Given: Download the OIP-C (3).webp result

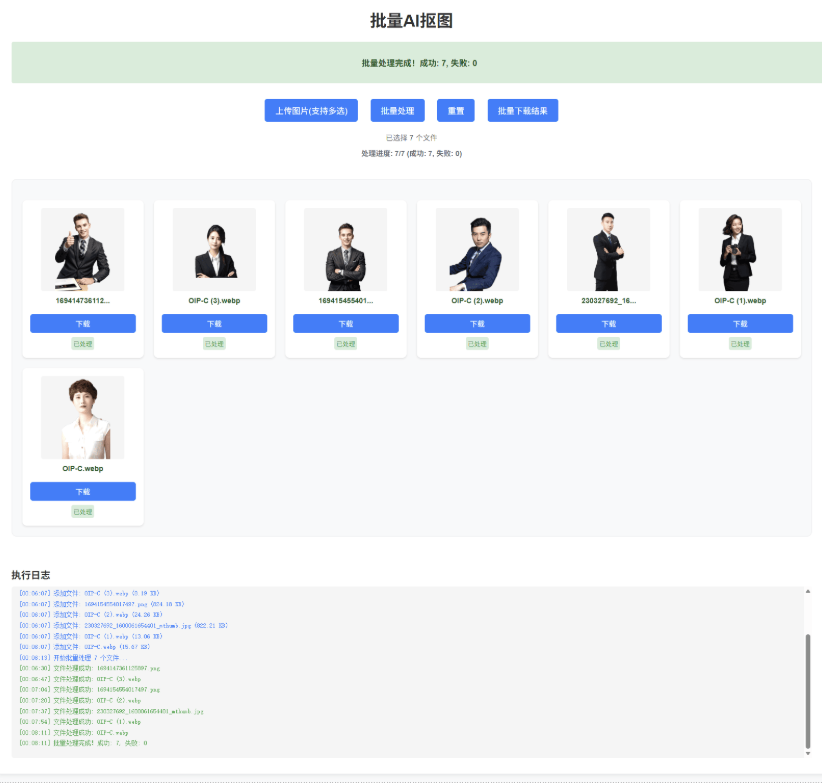Looking at the screenshot, I should (213, 323).
